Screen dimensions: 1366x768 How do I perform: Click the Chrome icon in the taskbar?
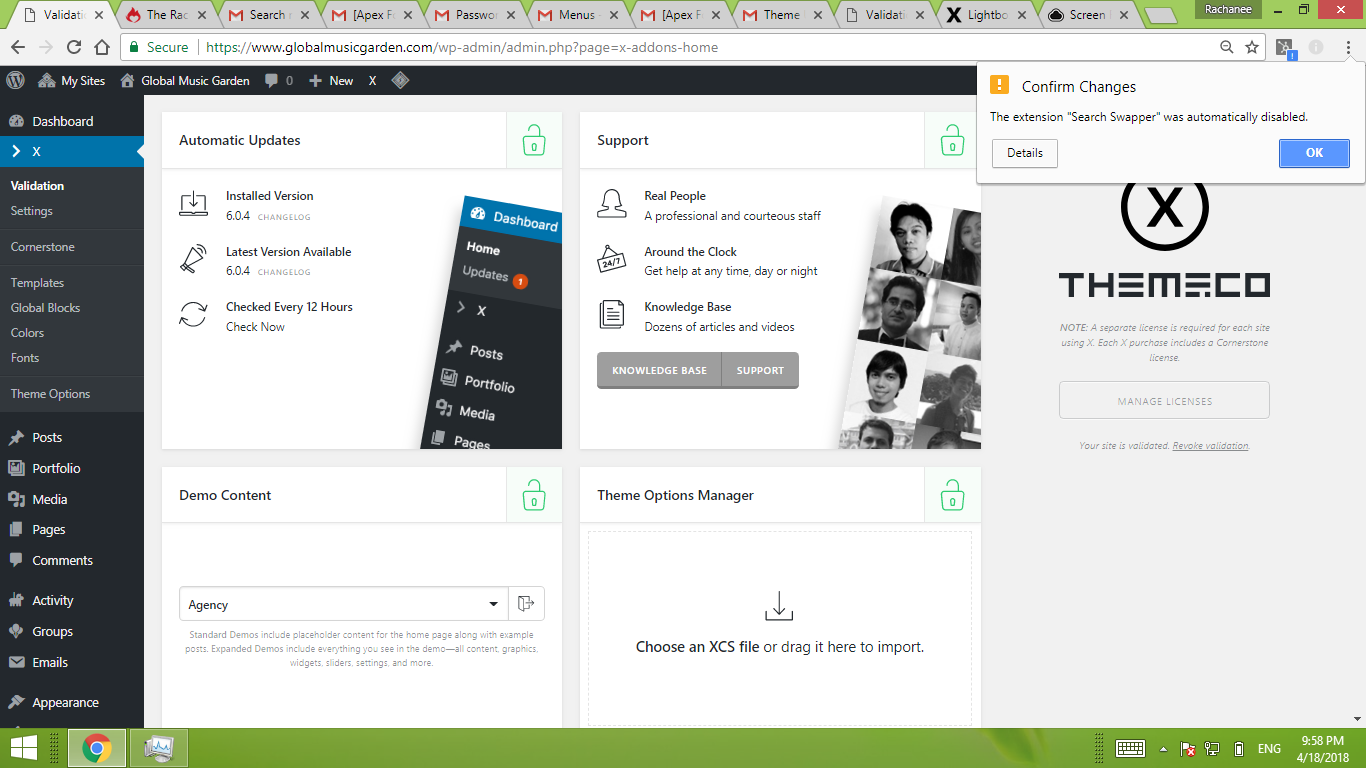click(97, 748)
